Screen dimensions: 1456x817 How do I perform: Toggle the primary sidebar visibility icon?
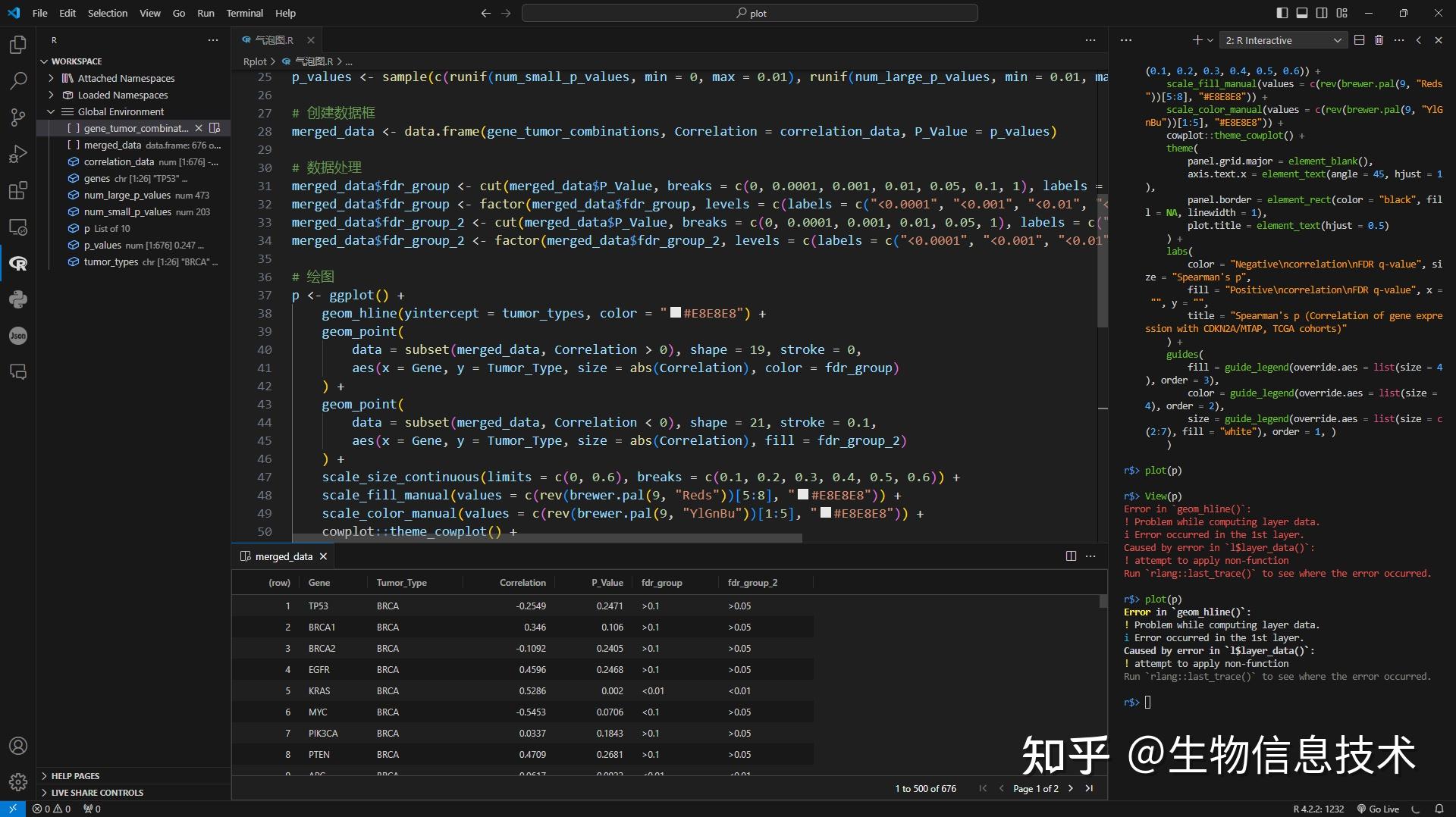[x=1282, y=13]
